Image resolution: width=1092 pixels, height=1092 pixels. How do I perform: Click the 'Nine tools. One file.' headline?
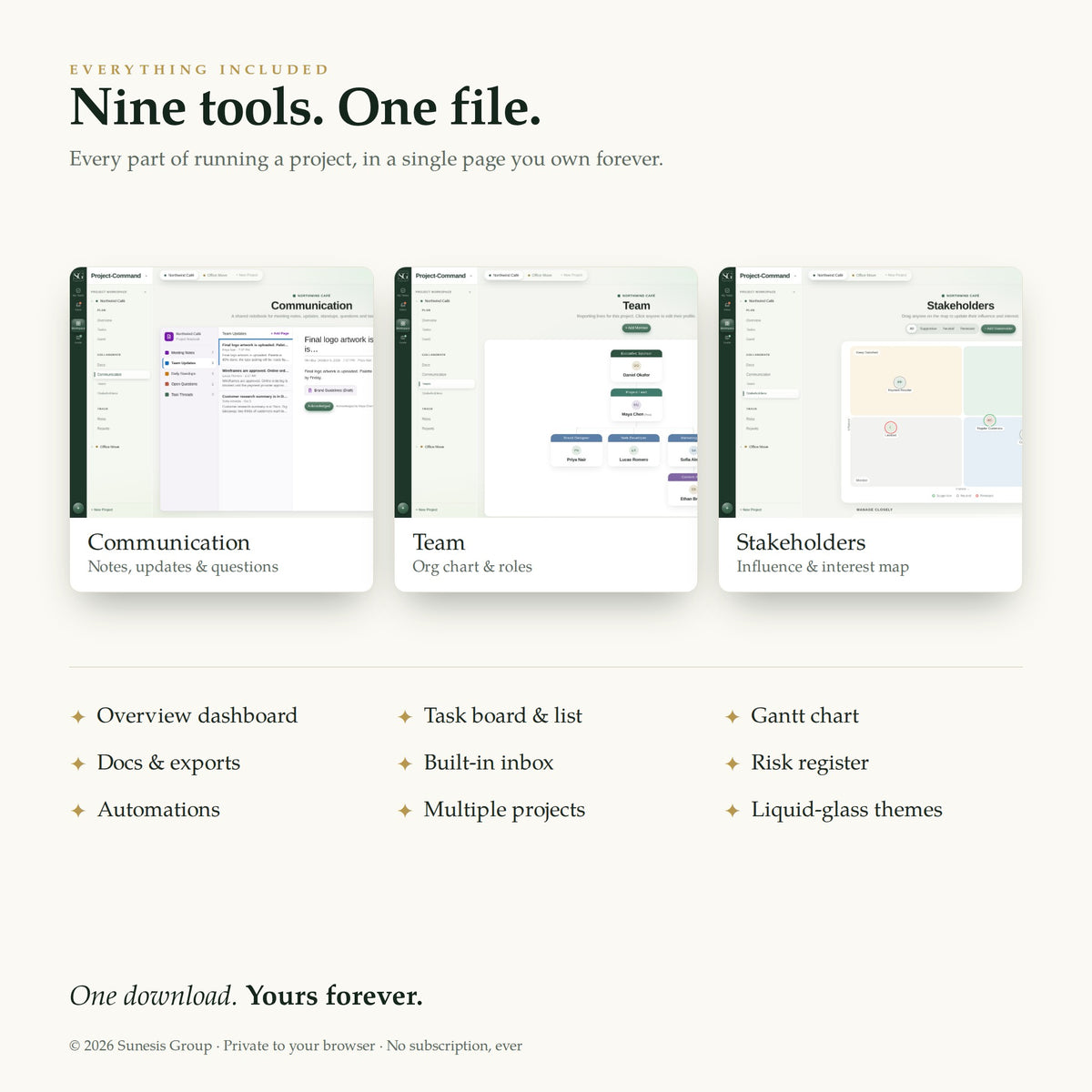pyautogui.click(x=305, y=107)
